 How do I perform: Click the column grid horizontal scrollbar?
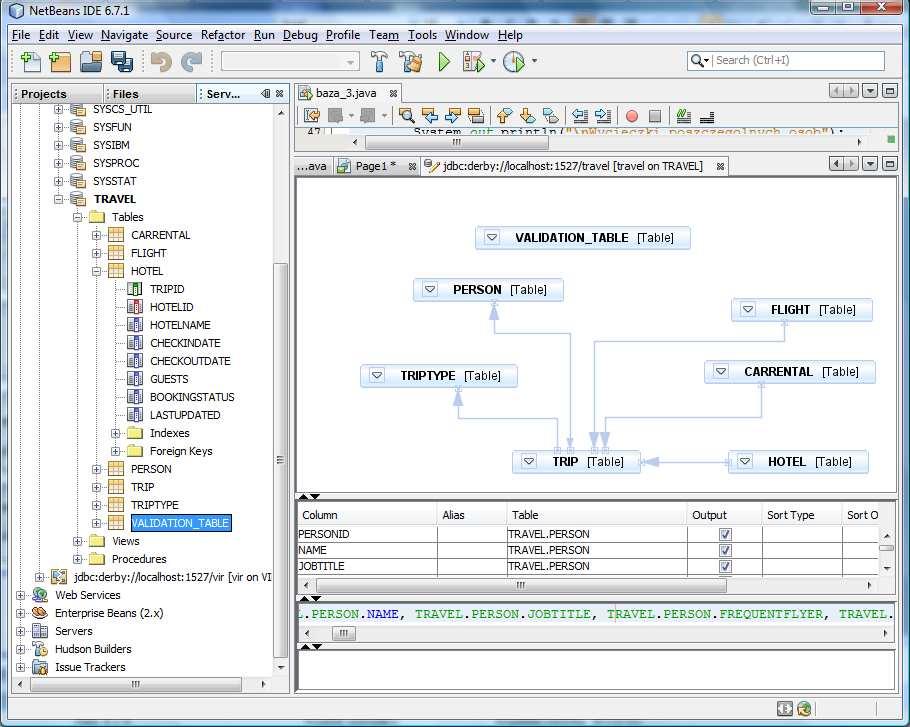click(x=521, y=585)
